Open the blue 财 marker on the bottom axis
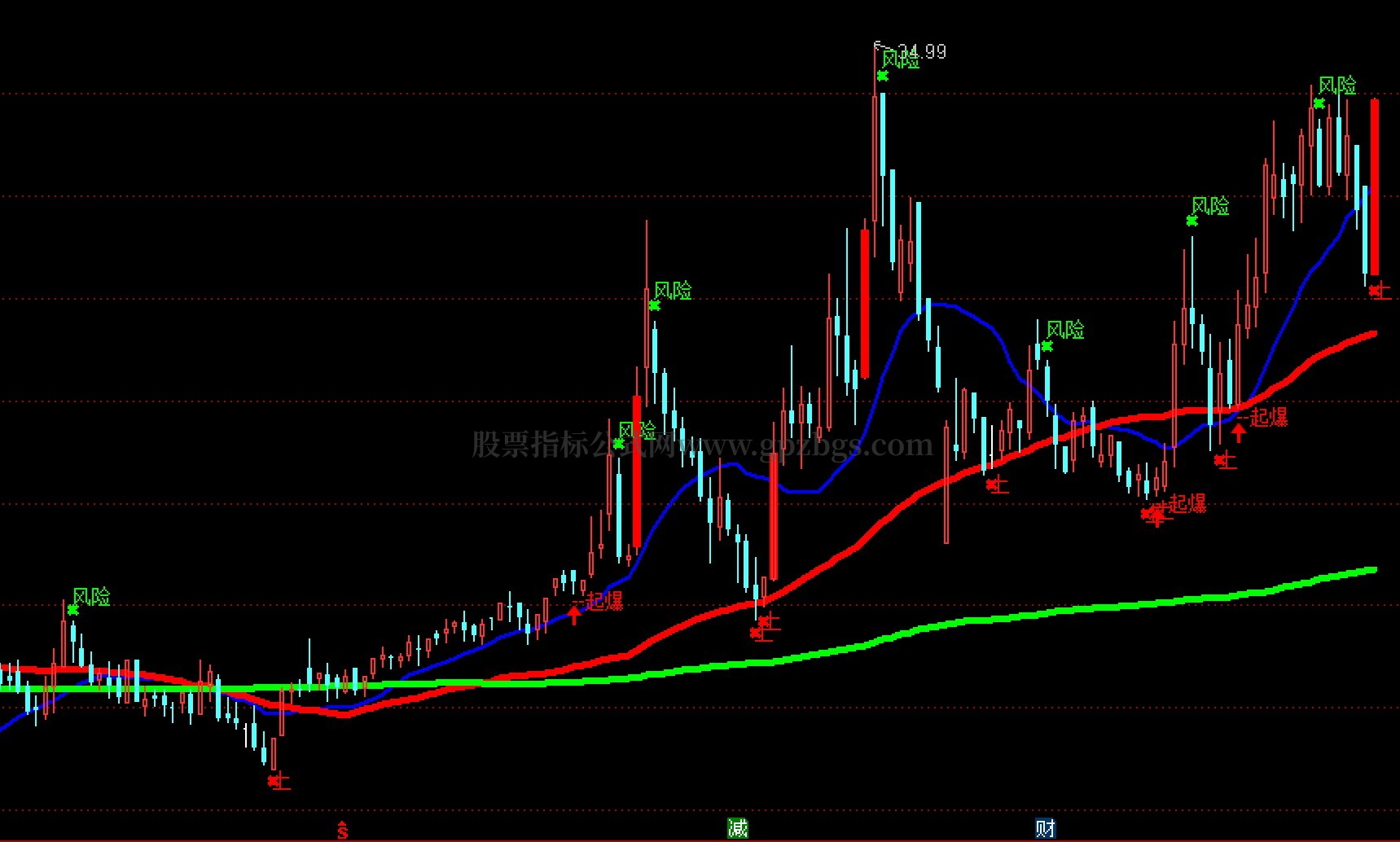Image resolution: width=1400 pixels, height=842 pixels. (x=1046, y=829)
